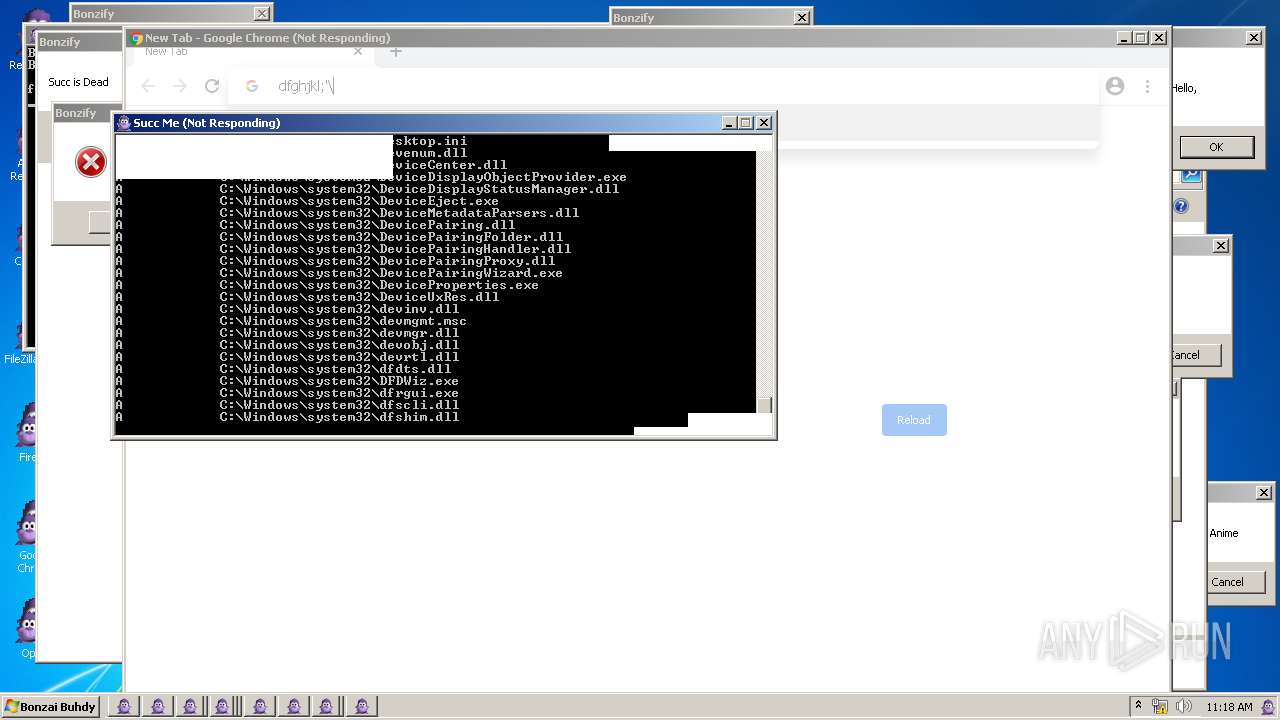Open the Chrome profile avatar icon

(x=1115, y=86)
